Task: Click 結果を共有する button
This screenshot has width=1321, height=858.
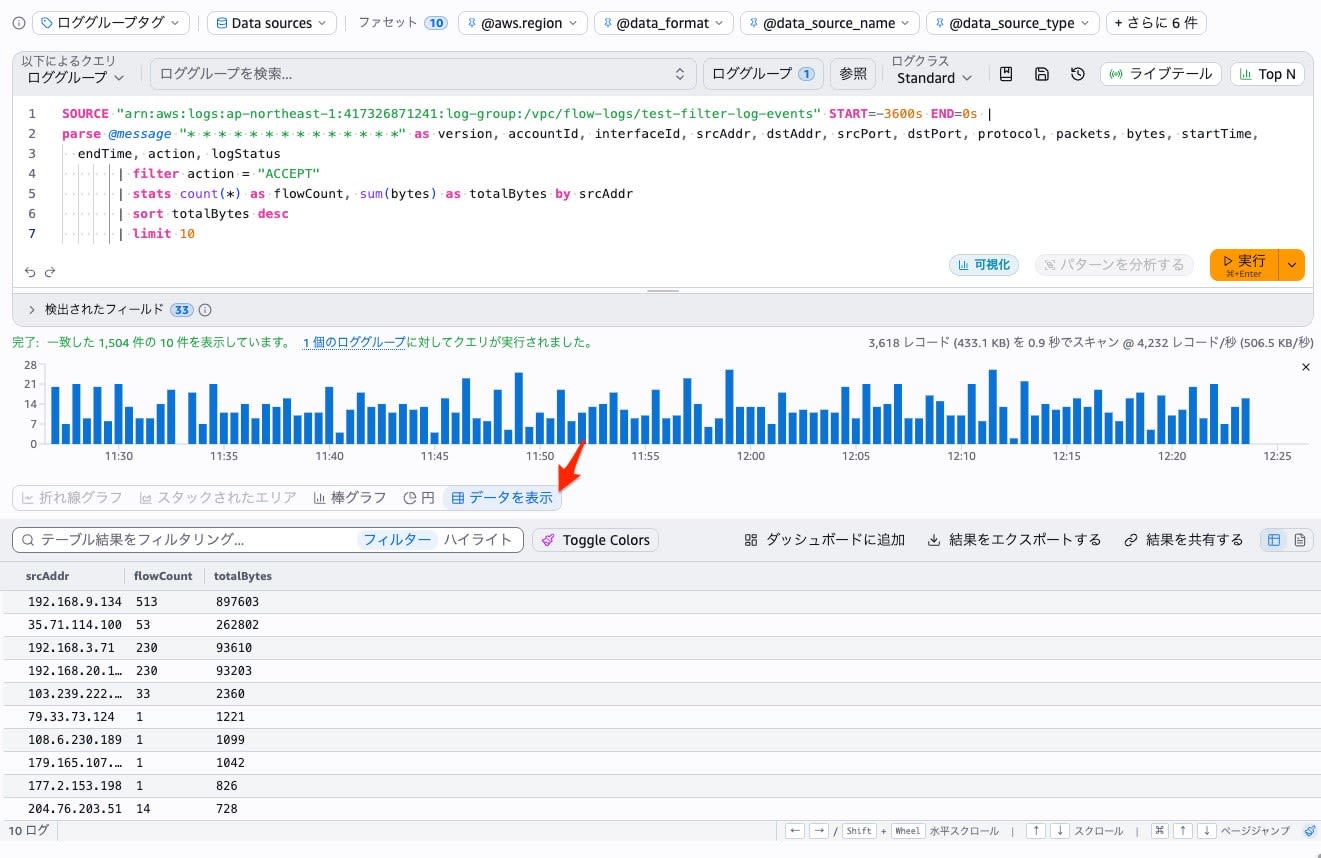Action: 1183,540
